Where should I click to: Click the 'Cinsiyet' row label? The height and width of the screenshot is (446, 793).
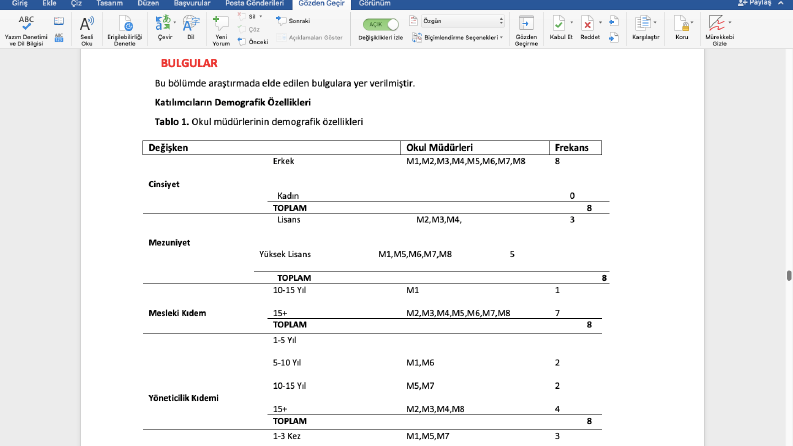click(x=163, y=184)
